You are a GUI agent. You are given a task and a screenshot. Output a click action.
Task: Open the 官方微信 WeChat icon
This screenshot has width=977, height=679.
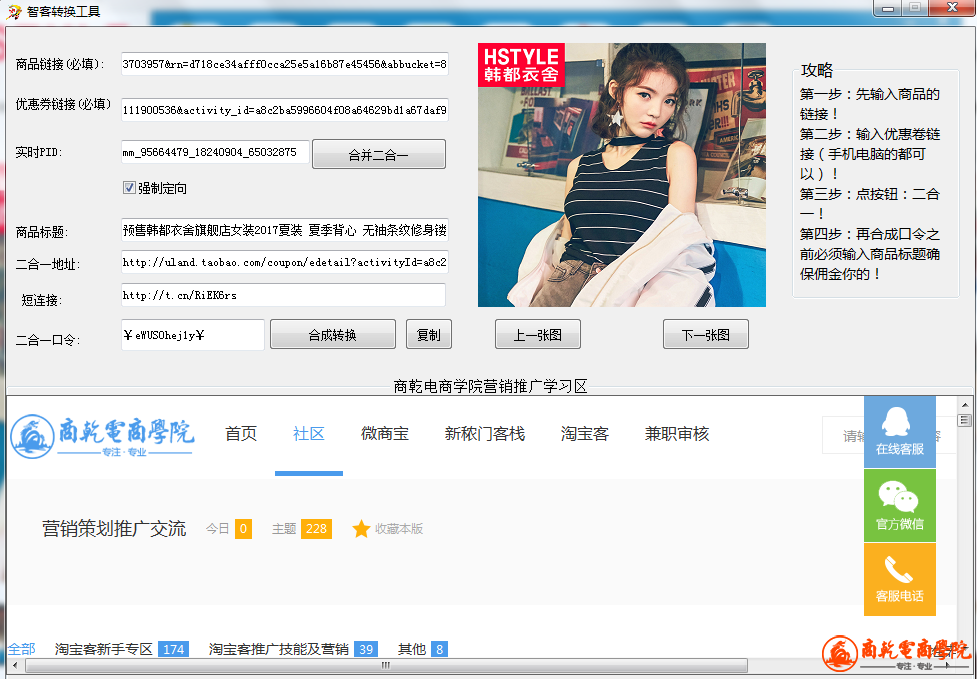click(x=899, y=495)
